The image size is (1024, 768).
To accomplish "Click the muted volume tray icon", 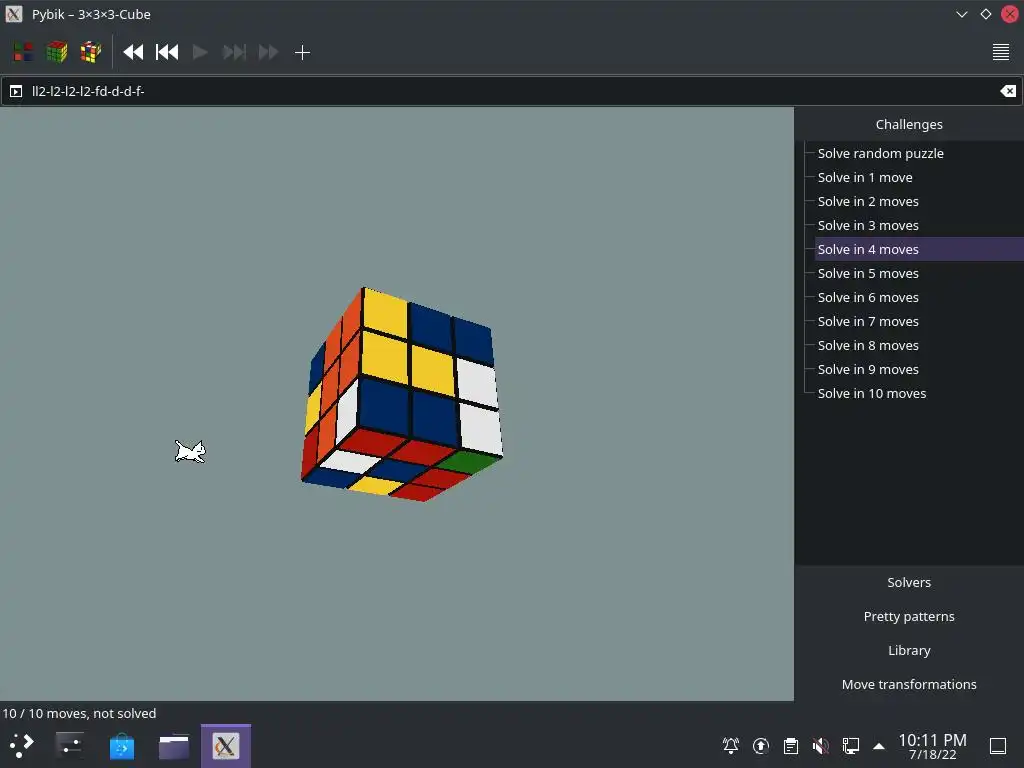I will [821, 746].
